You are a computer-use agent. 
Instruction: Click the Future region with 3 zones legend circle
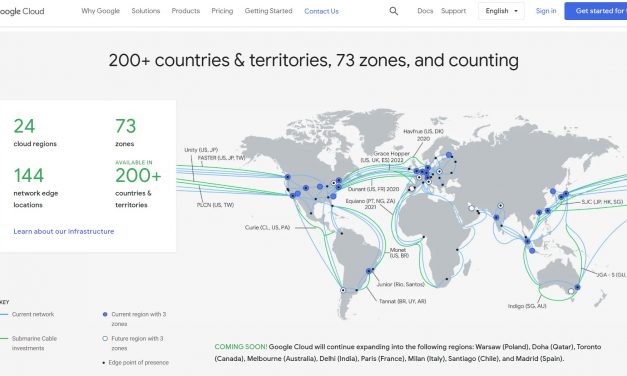105,338
